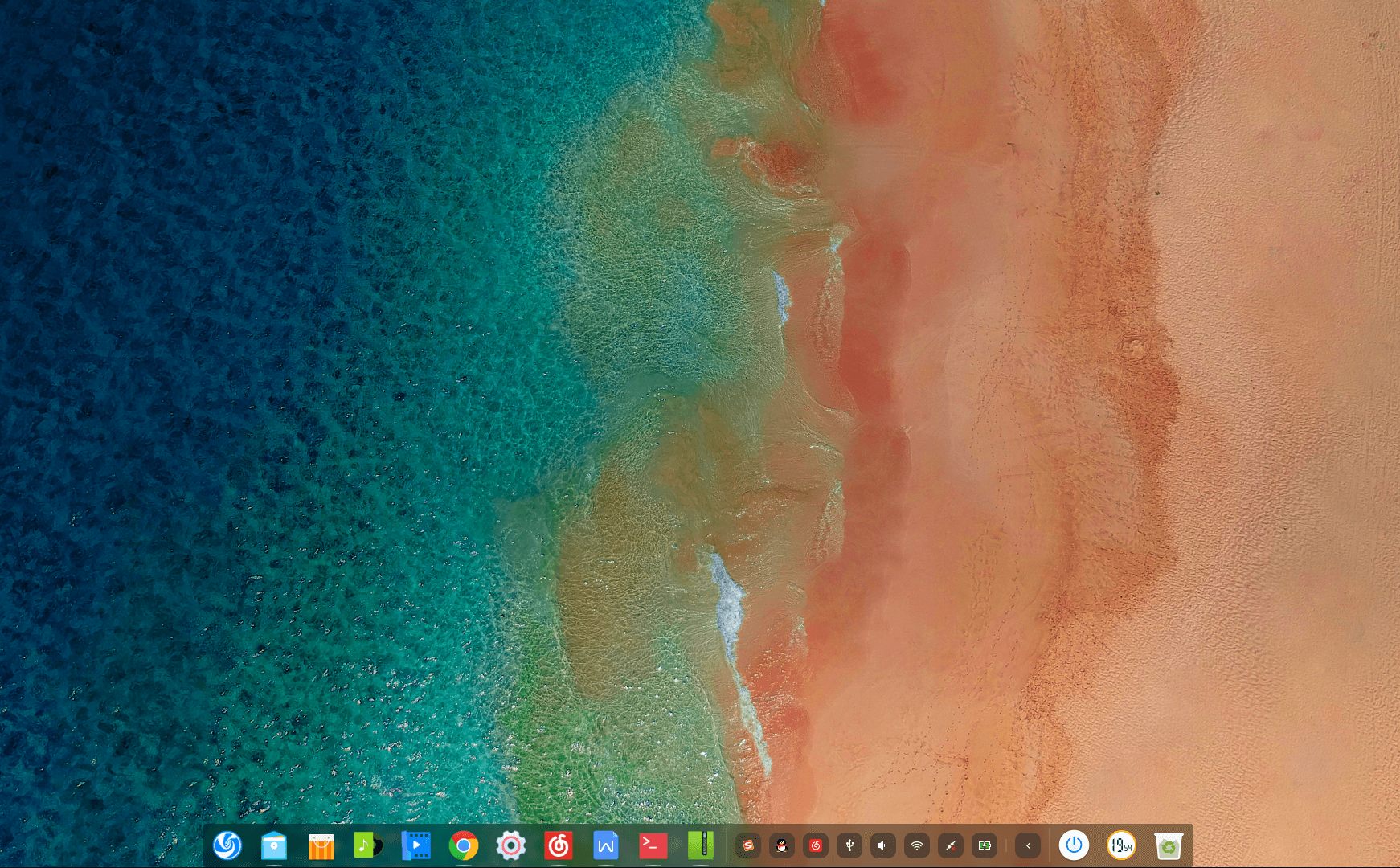Click NetEase Music tray icon
Image resolution: width=1400 pixels, height=868 pixels.
pyautogui.click(x=815, y=845)
